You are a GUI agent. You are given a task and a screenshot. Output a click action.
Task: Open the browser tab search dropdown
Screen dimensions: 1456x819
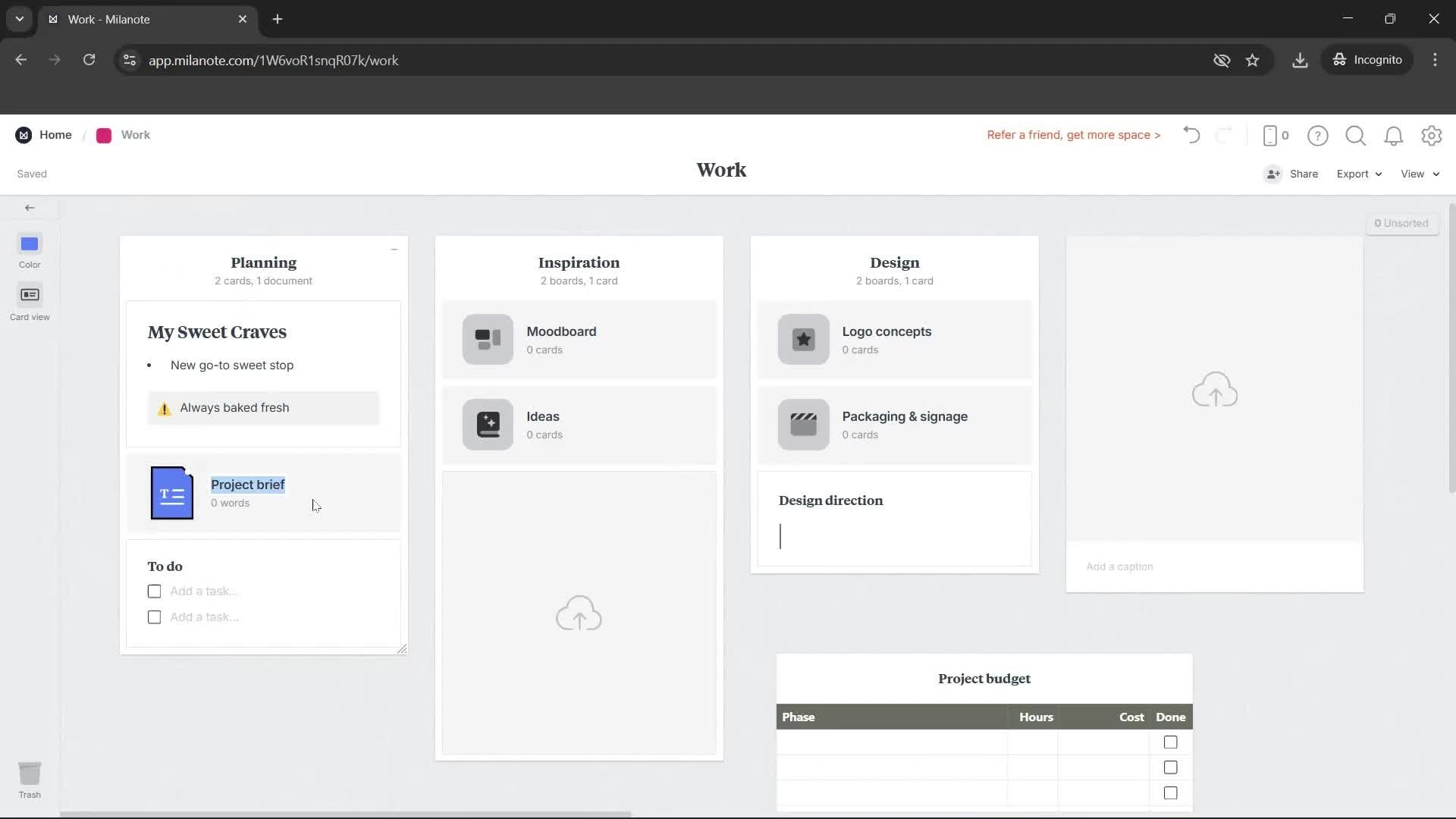point(19,19)
